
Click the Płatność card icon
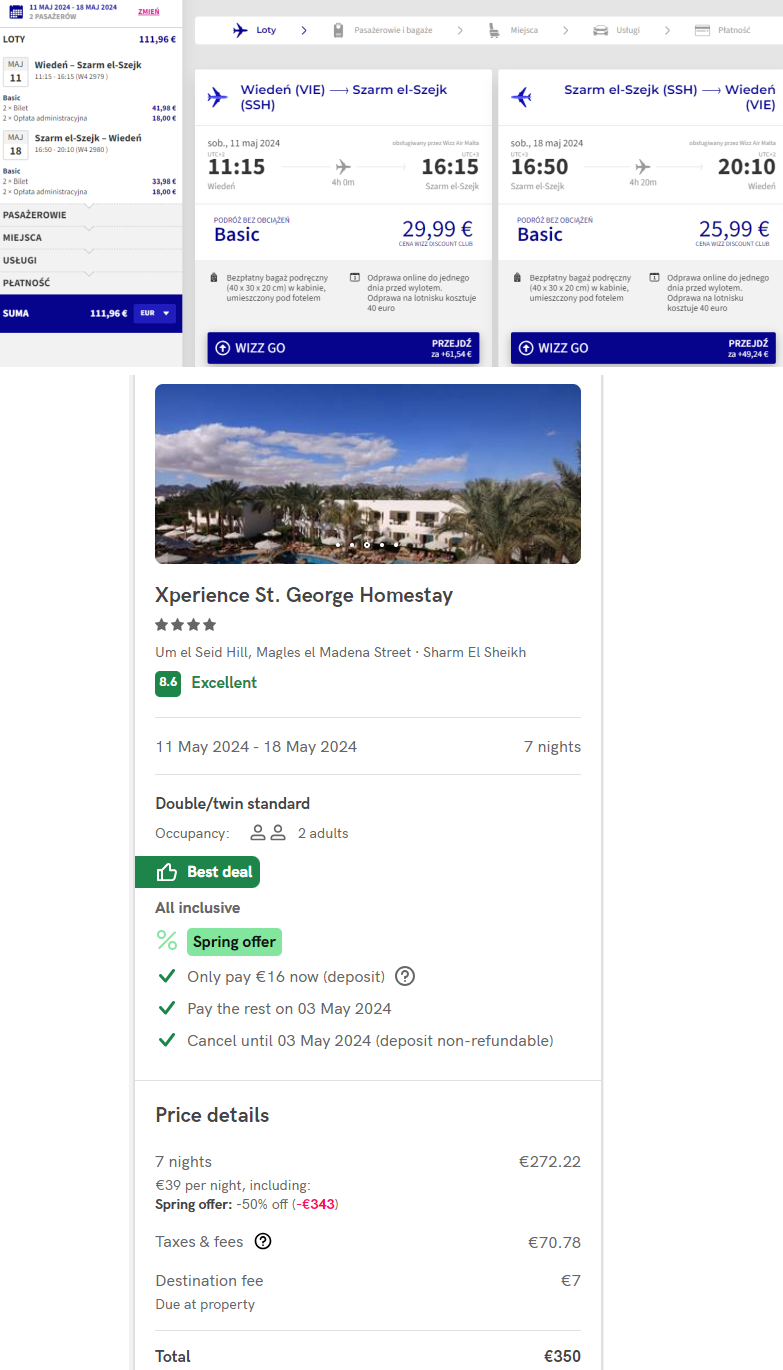(x=703, y=31)
